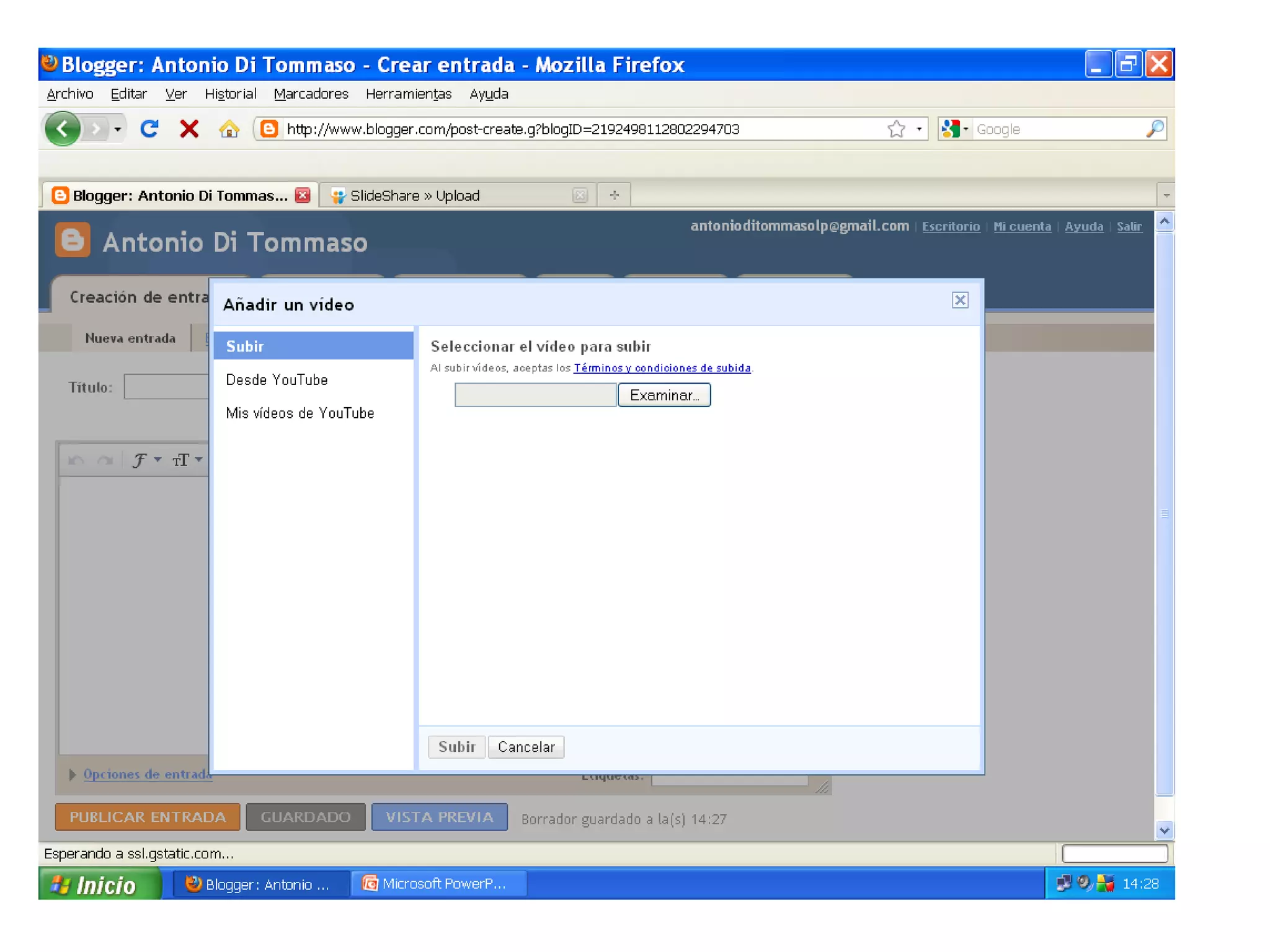Bookmark page with star icon
1270x952 pixels.
point(896,129)
